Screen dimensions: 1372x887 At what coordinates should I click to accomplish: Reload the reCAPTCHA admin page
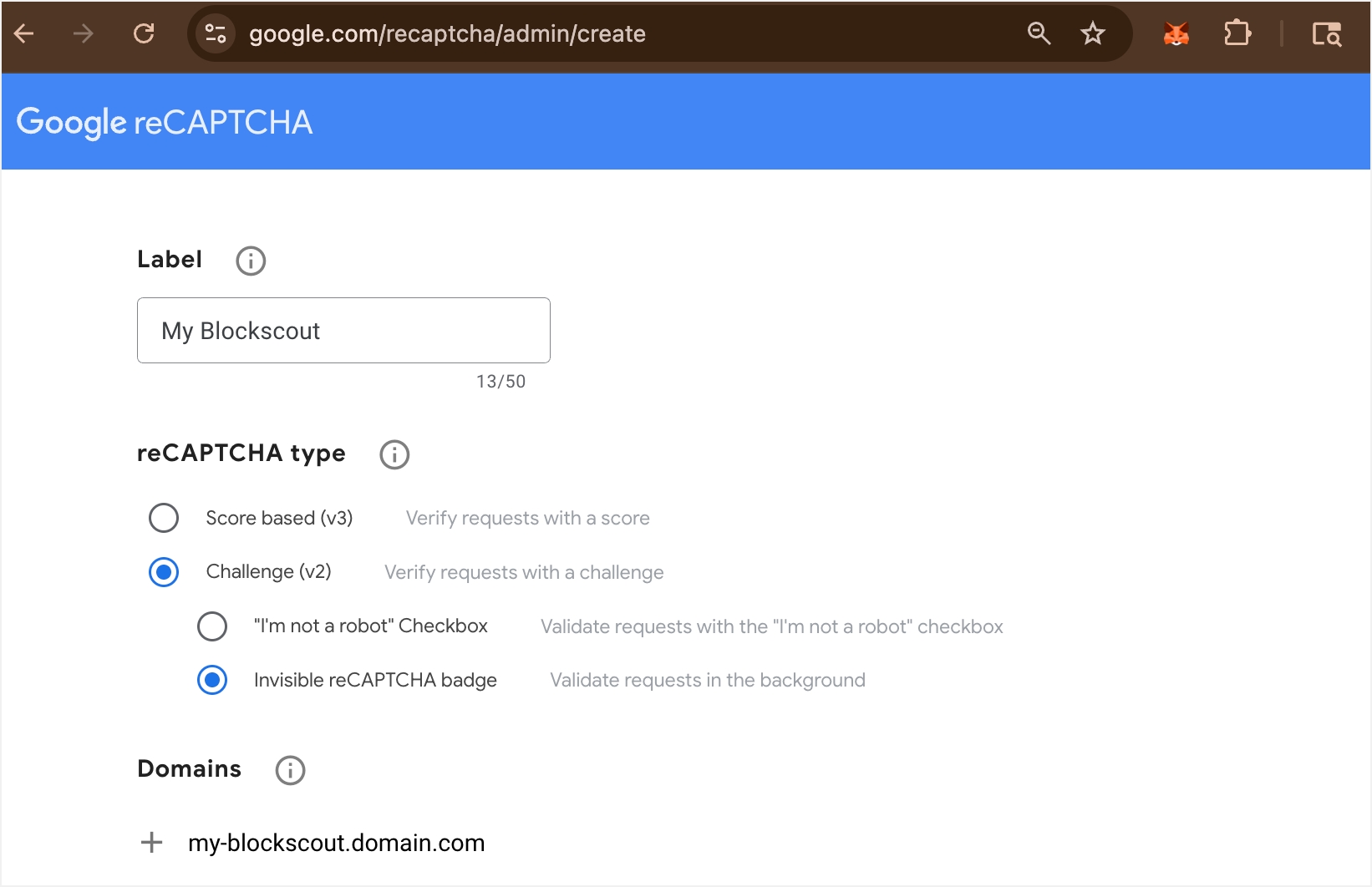144,33
